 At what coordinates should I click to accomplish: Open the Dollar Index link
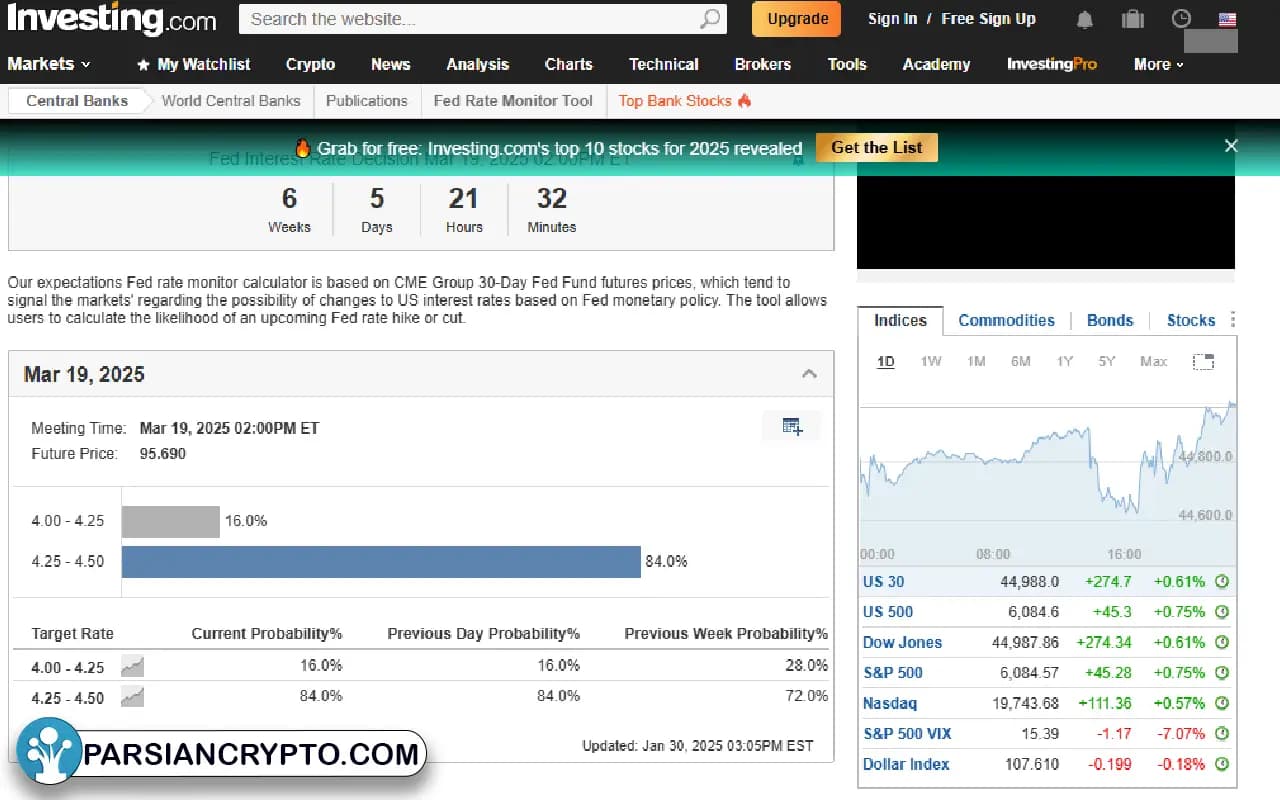pos(906,764)
